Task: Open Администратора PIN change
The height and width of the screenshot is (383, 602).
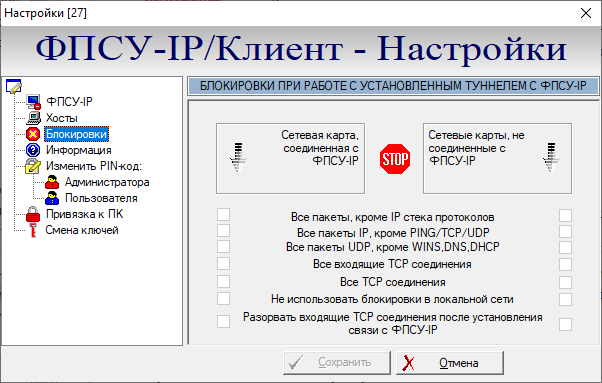Action: [107, 182]
